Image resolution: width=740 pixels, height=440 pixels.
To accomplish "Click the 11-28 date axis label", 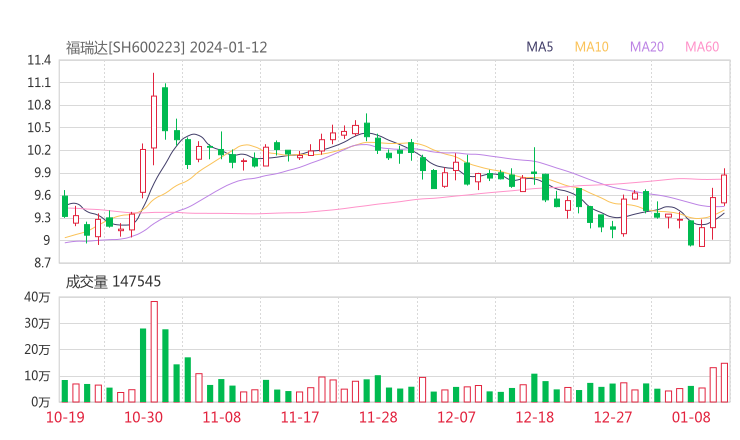I will tap(378, 417).
